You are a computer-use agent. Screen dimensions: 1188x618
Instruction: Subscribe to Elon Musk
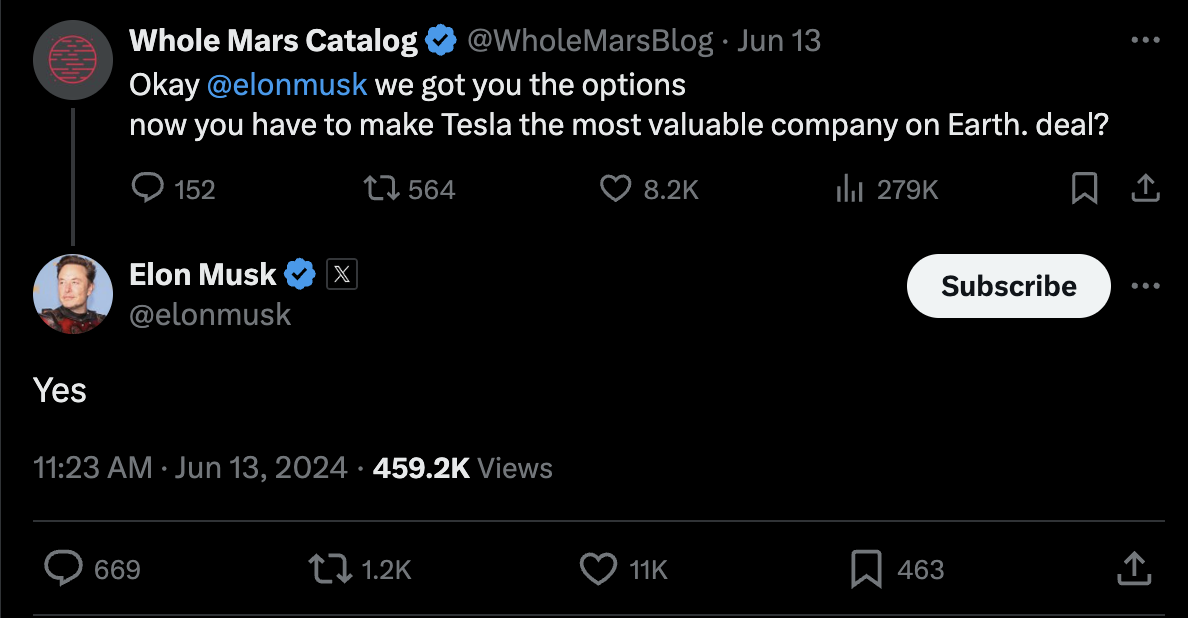click(x=1008, y=286)
